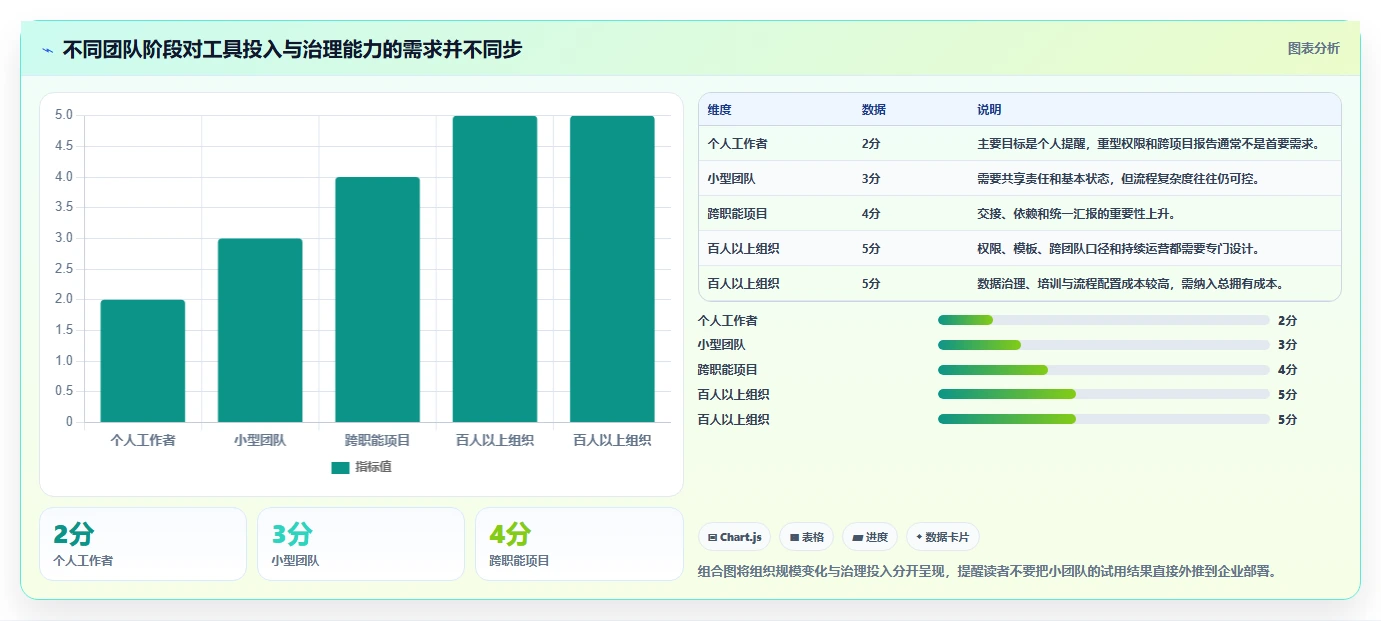Viewport: 1381px width, 621px height.
Task: Click the 小型团队 progress bar
Action: click(x=1103, y=345)
